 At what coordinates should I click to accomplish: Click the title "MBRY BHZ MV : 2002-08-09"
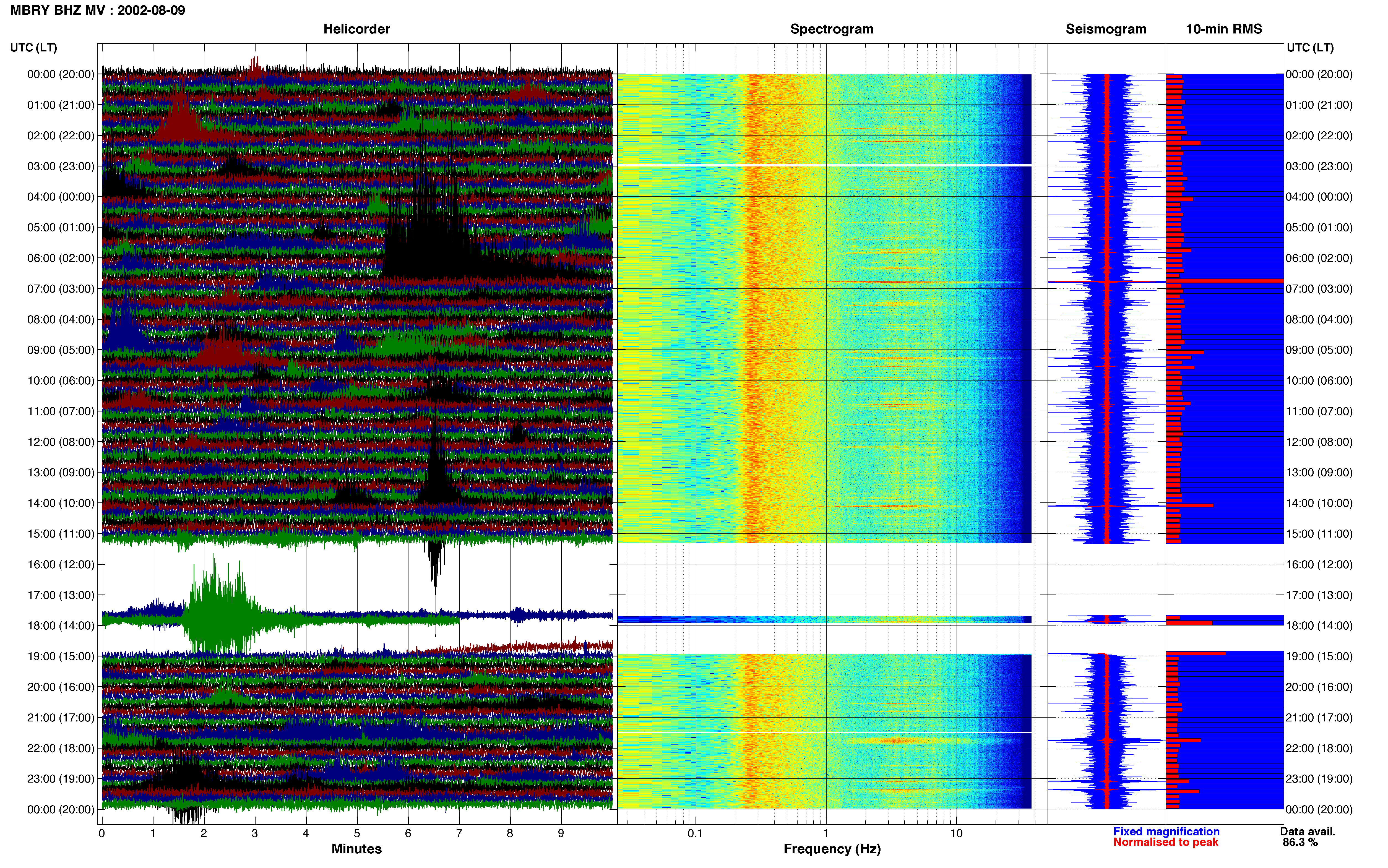(x=98, y=10)
